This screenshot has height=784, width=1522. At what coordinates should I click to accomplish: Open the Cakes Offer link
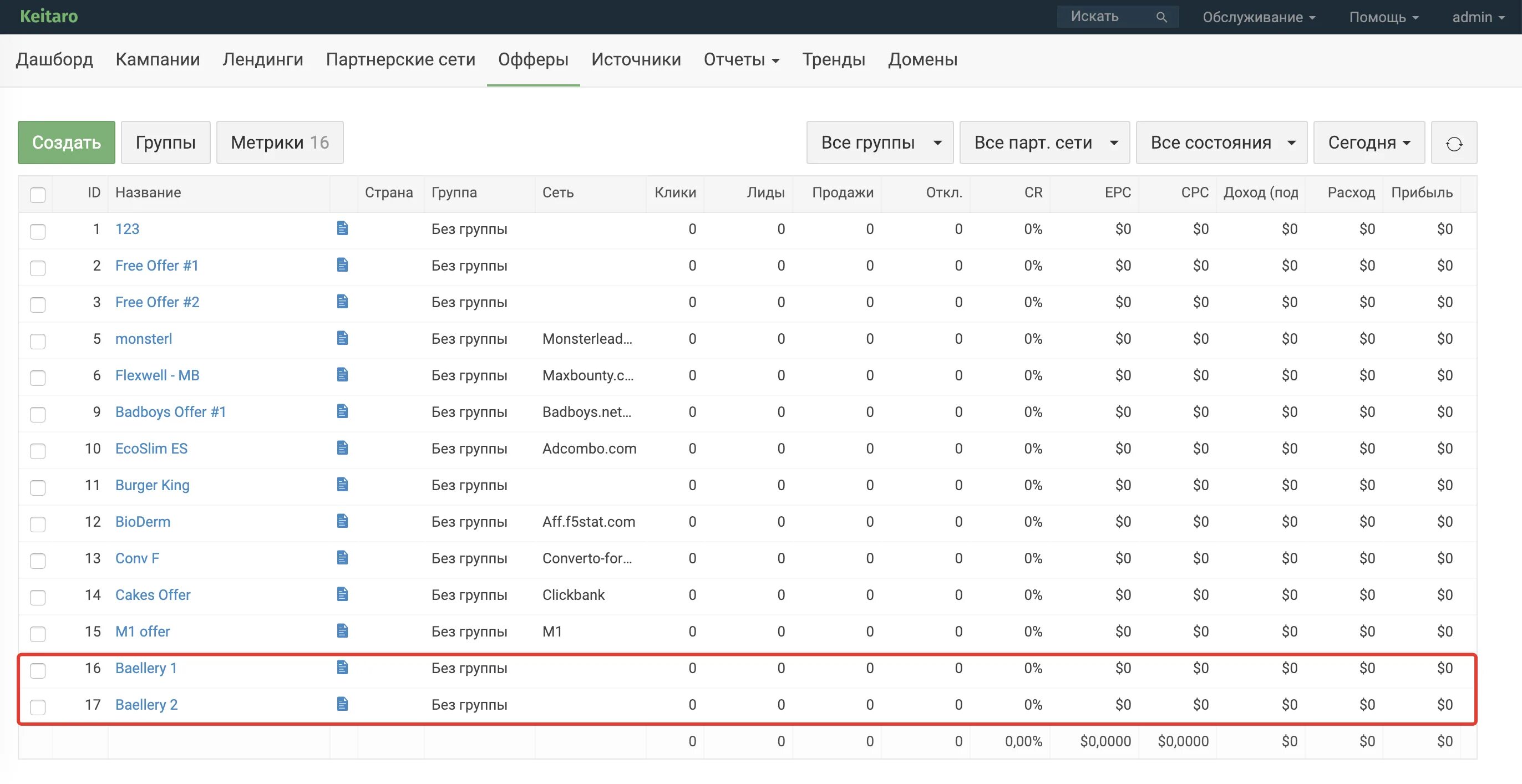click(153, 595)
